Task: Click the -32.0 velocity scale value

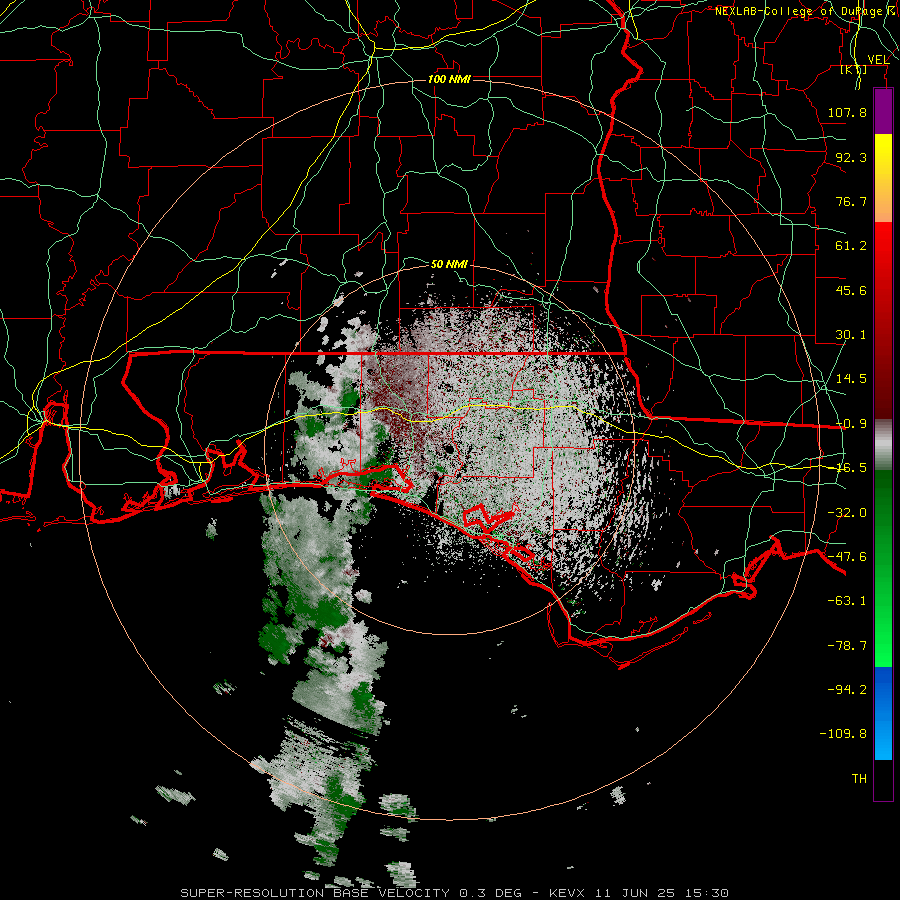Action: 847,513
